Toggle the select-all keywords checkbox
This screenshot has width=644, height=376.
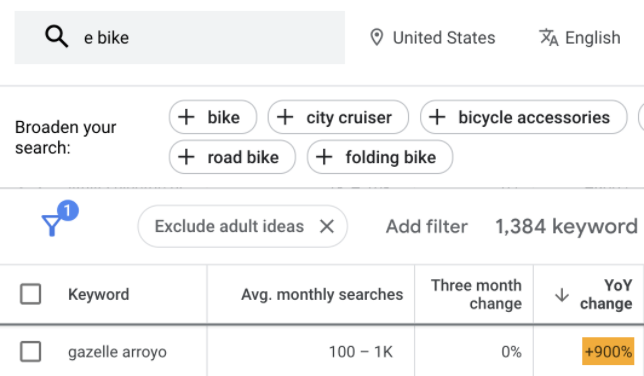31,294
